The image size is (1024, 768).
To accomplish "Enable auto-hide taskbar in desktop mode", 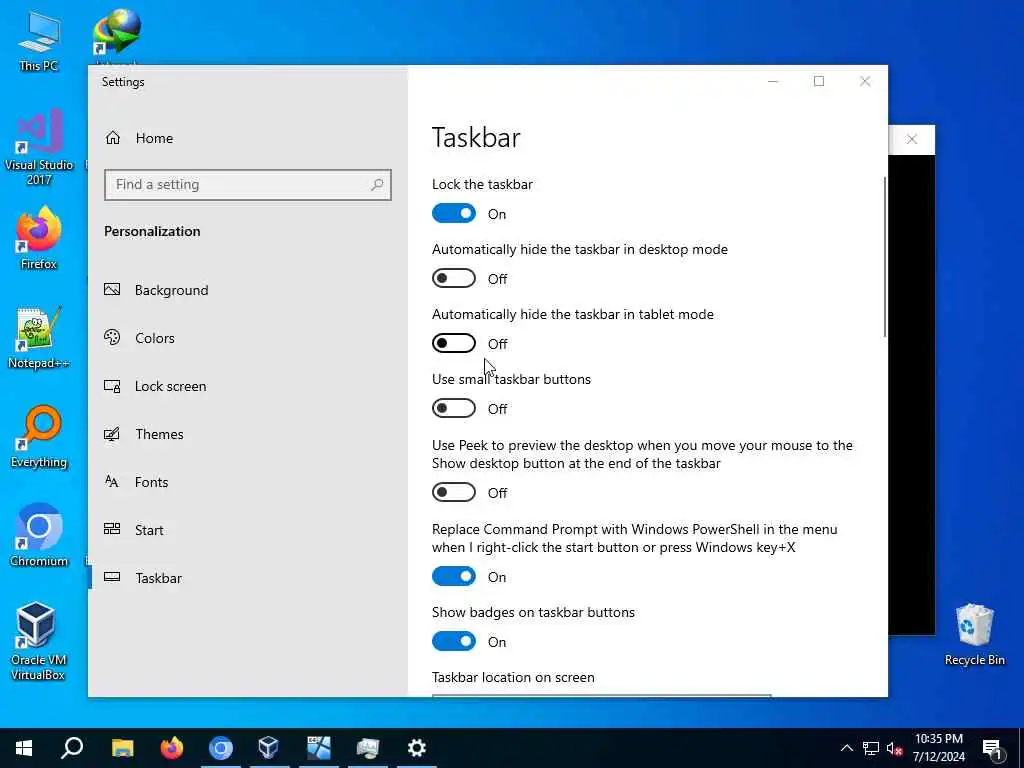I will coord(454,279).
